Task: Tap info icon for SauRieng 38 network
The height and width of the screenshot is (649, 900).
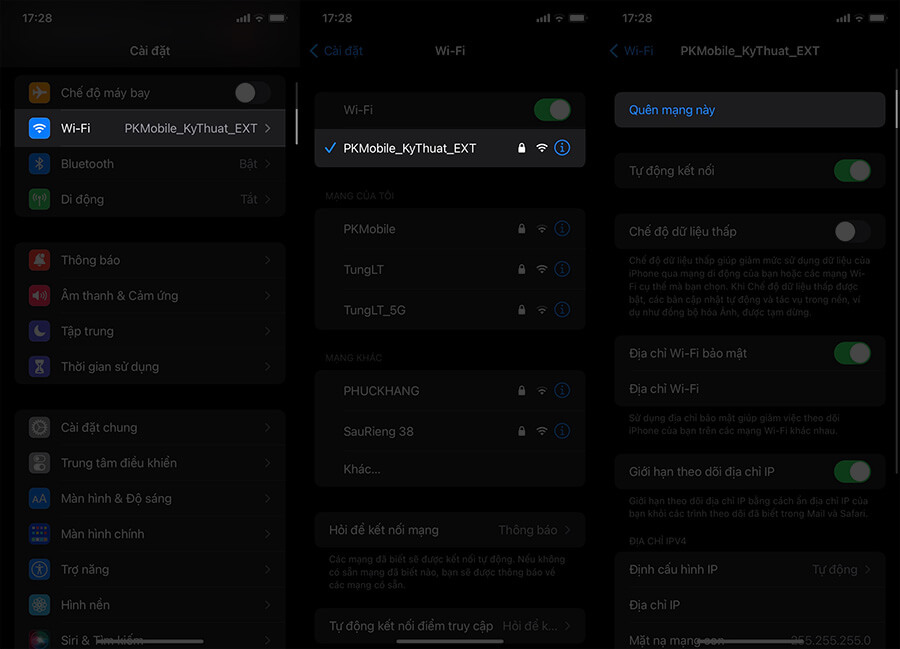Action: pos(562,431)
